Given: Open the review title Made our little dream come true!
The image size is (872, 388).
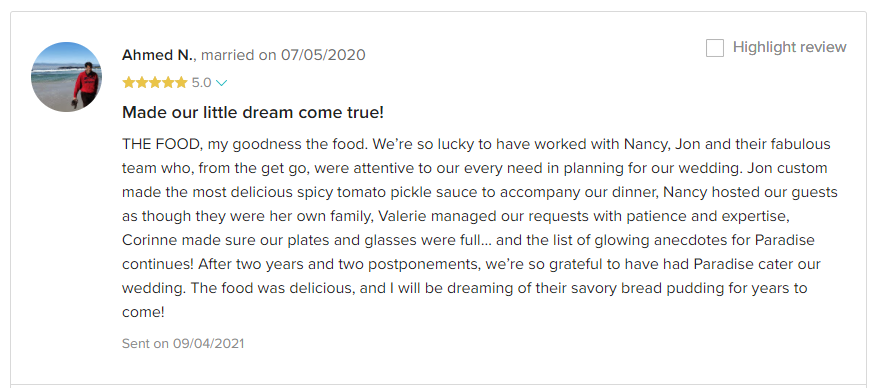Looking at the screenshot, I should (252, 112).
